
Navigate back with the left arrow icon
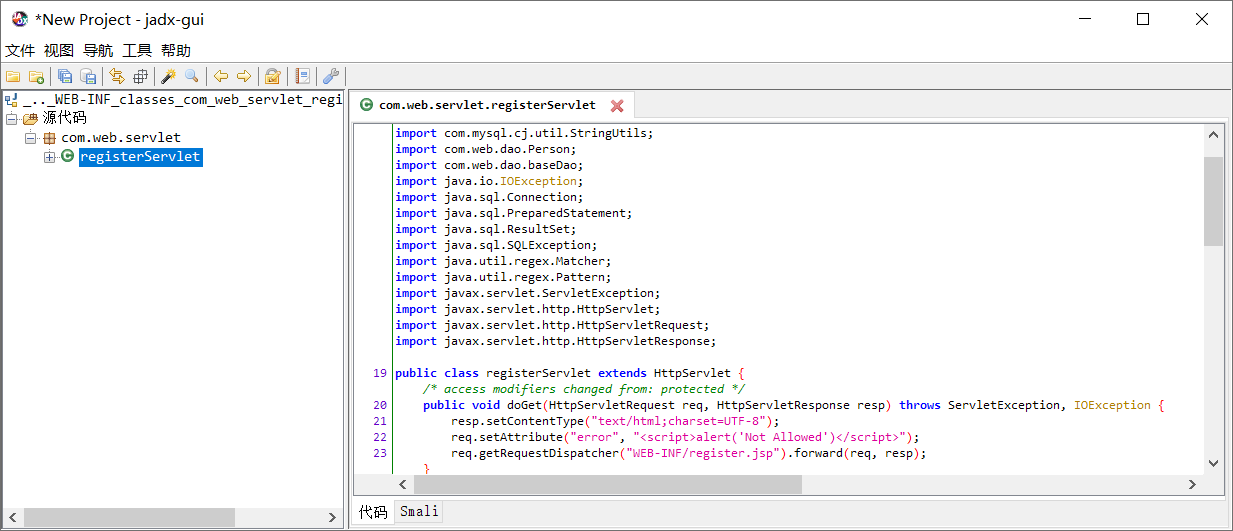pyautogui.click(x=221, y=76)
